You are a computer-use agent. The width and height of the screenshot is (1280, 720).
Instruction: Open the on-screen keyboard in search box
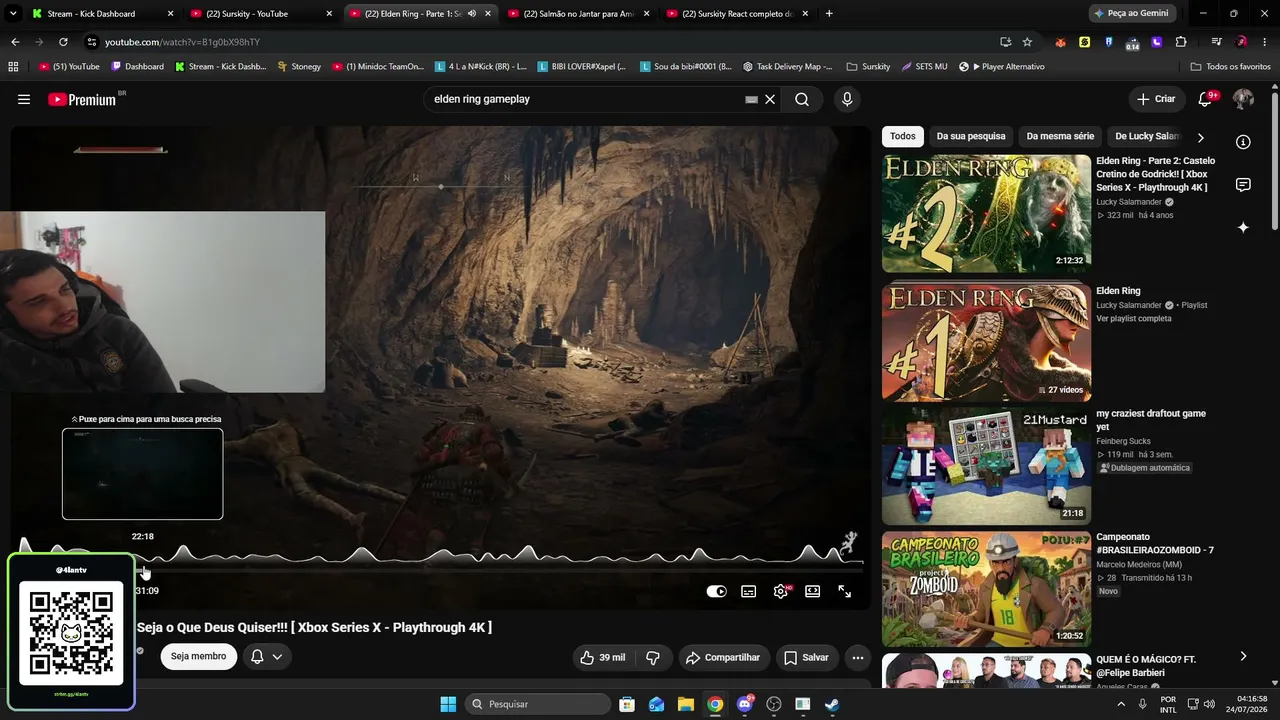752,99
